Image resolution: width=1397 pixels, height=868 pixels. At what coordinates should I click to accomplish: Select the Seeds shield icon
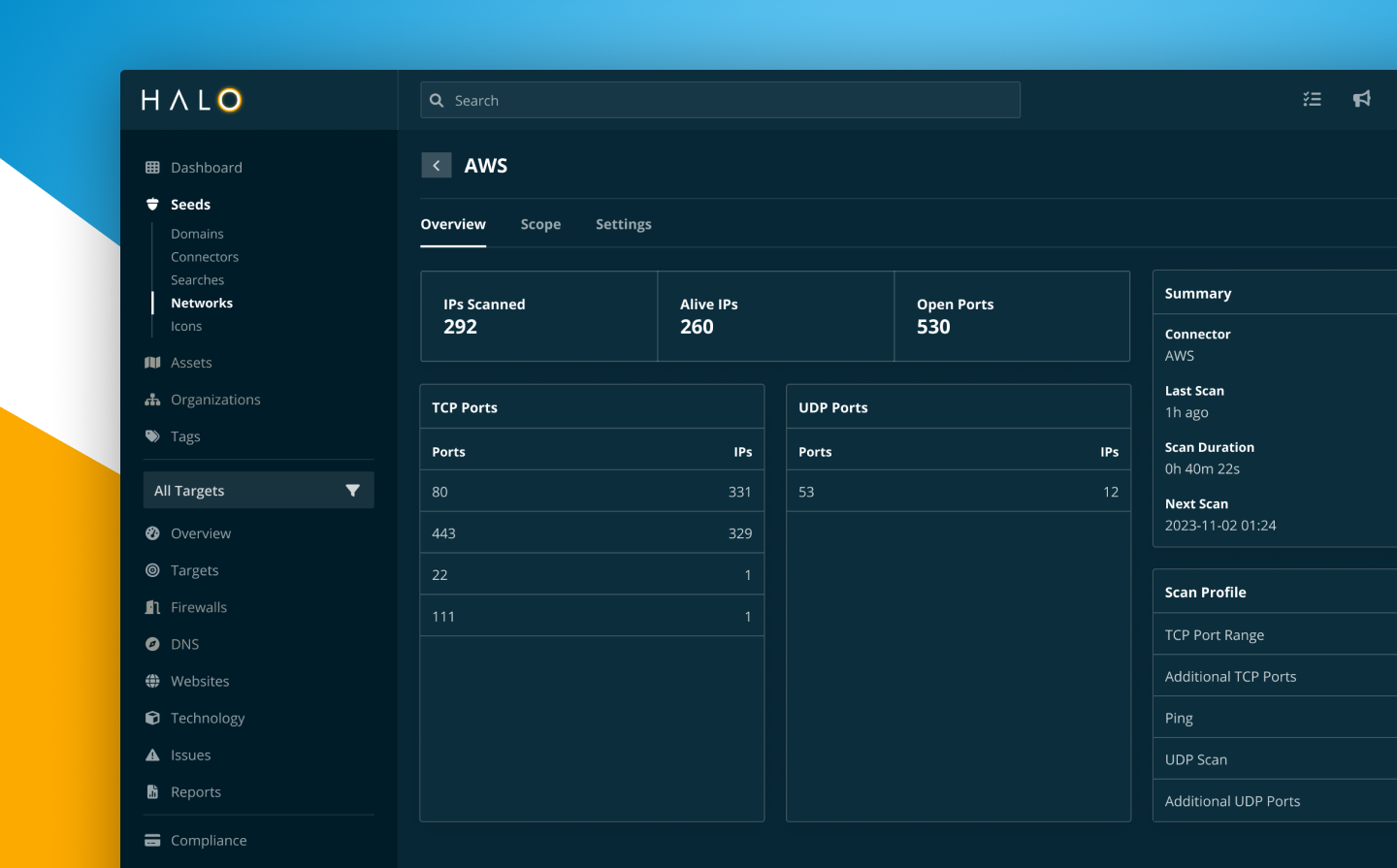click(x=151, y=204)
